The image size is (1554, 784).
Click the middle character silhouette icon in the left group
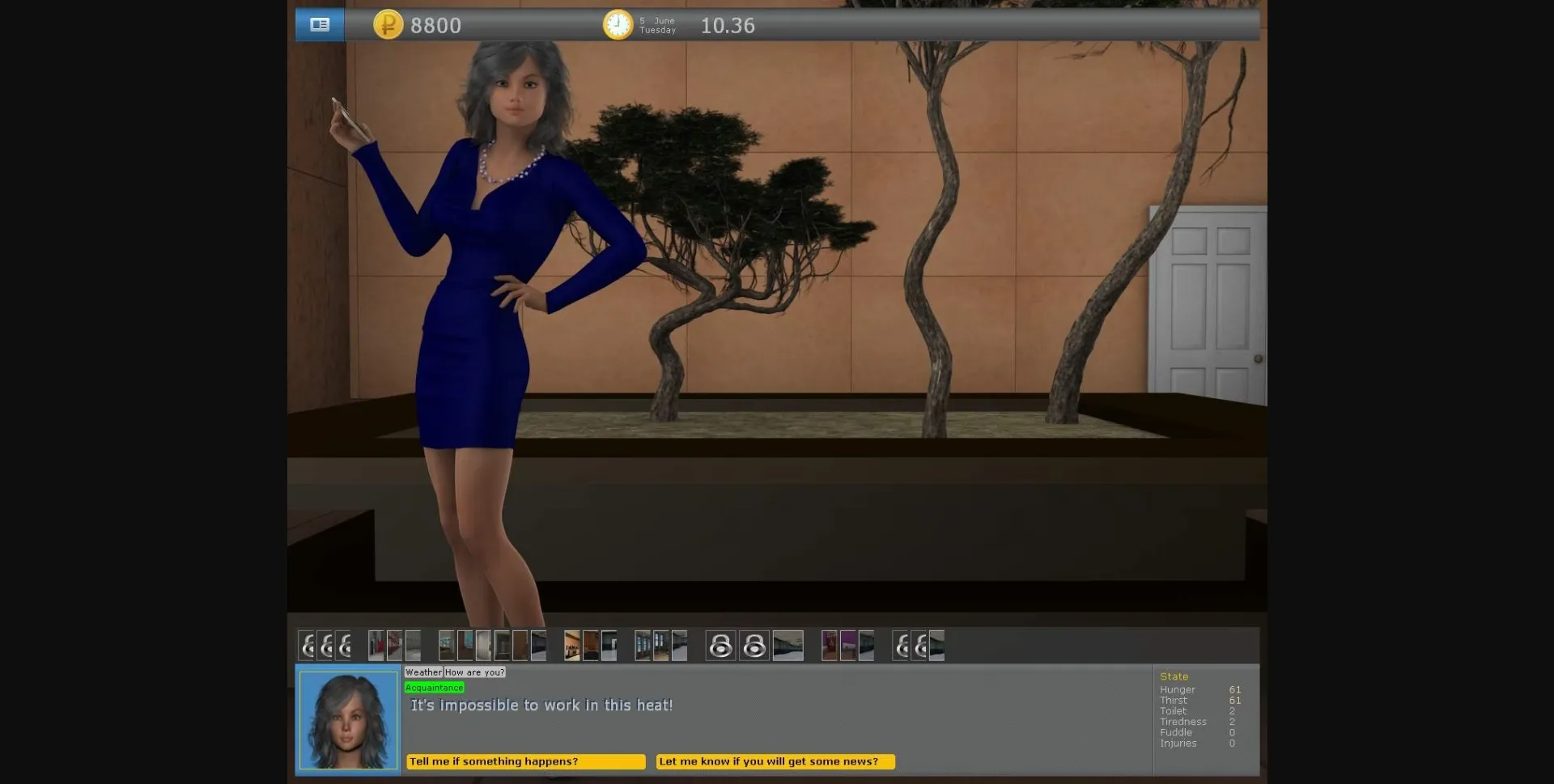click(x=325, y=646)
